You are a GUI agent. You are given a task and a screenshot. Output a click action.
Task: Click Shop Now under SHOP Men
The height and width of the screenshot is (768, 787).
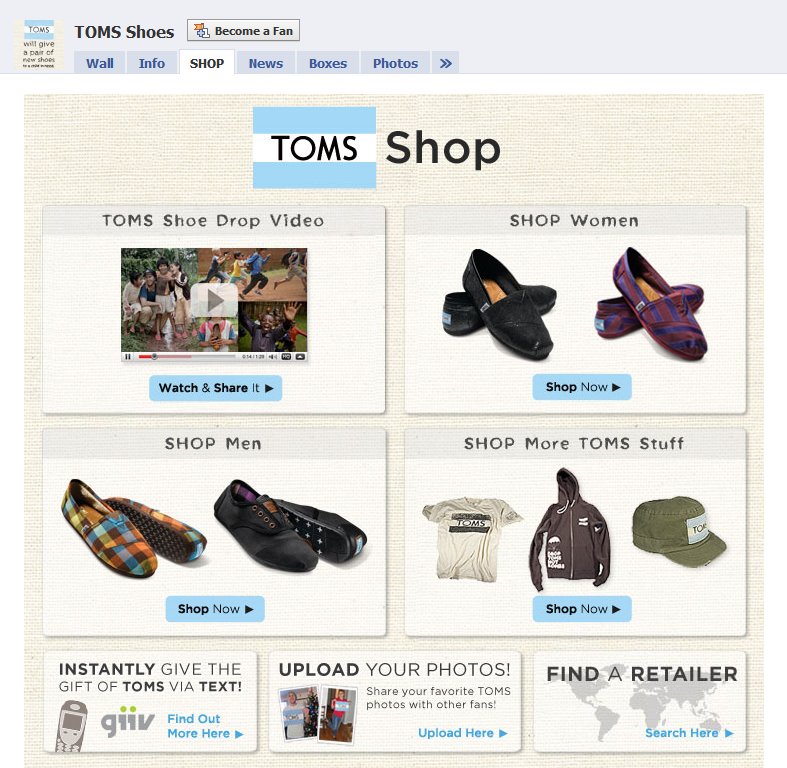pos(215,609)
